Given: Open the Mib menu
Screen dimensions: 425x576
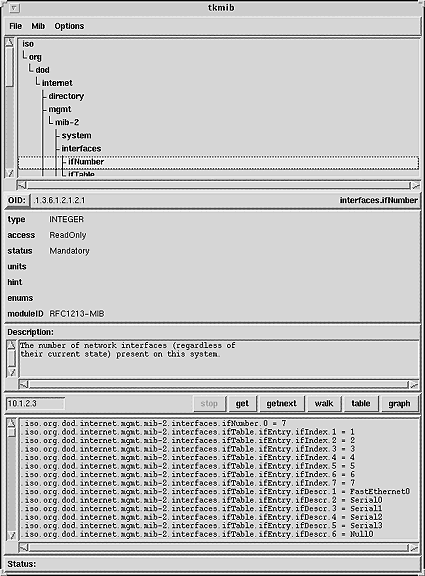Looking at the screenshot, I should tap(38, 26).
